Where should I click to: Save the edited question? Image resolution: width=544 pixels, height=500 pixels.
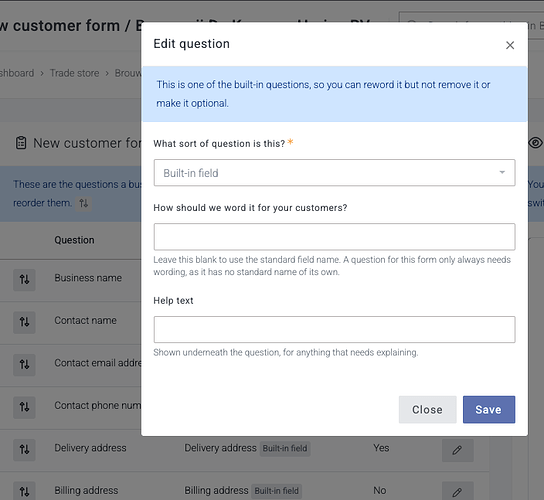(488, 409)
